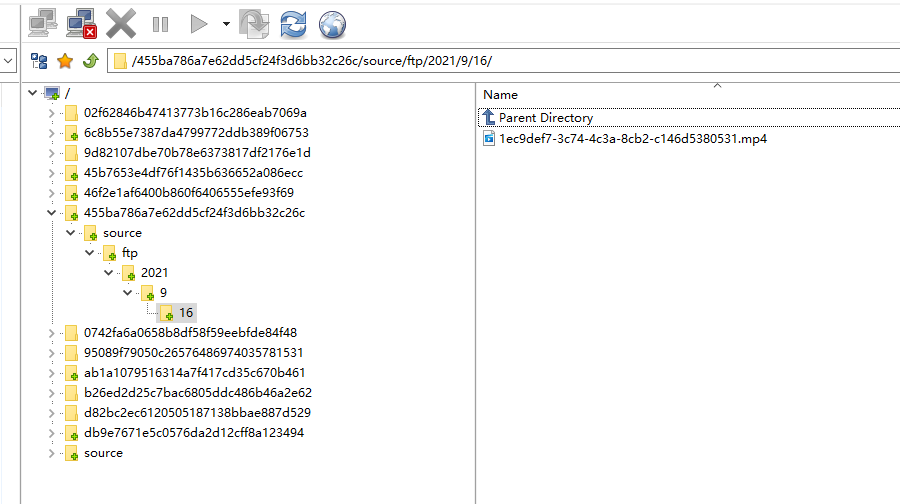
Task: Open the dropdown arrow beside the play icon
Action: pyautogui.click(x=226, y=24)
